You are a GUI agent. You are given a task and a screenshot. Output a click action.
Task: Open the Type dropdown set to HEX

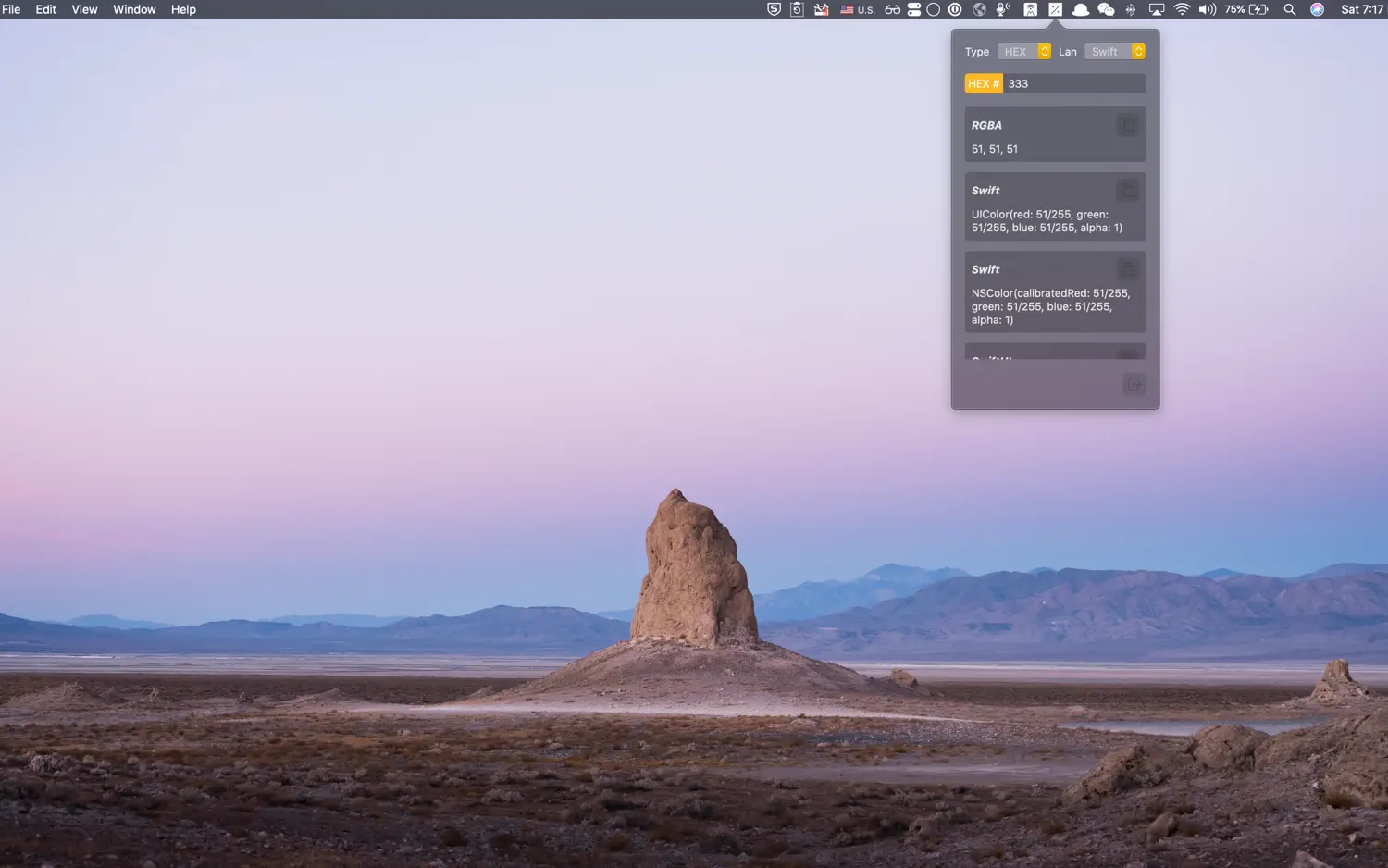tap(1024, 51)
